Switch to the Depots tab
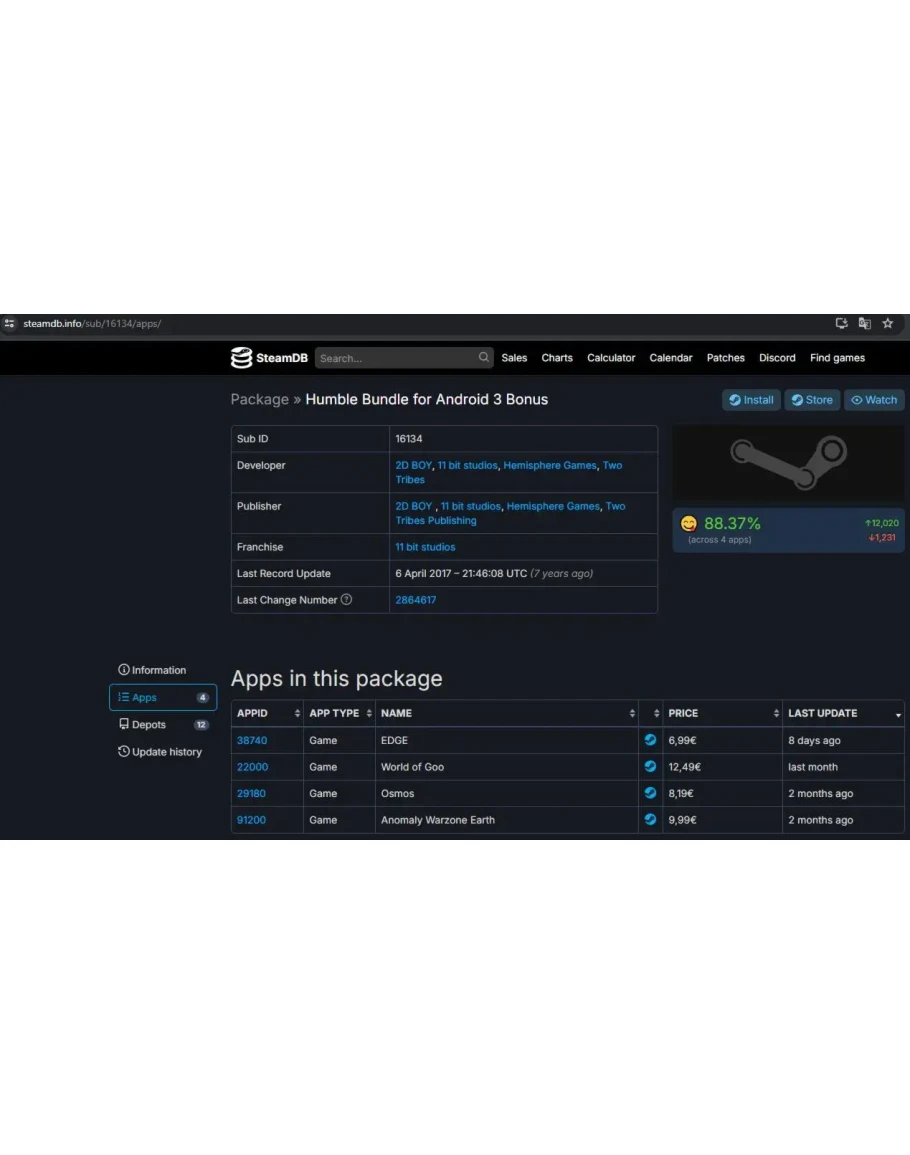Image resolution: width=910 pixels, height=1155 pixels. (163, 725)
